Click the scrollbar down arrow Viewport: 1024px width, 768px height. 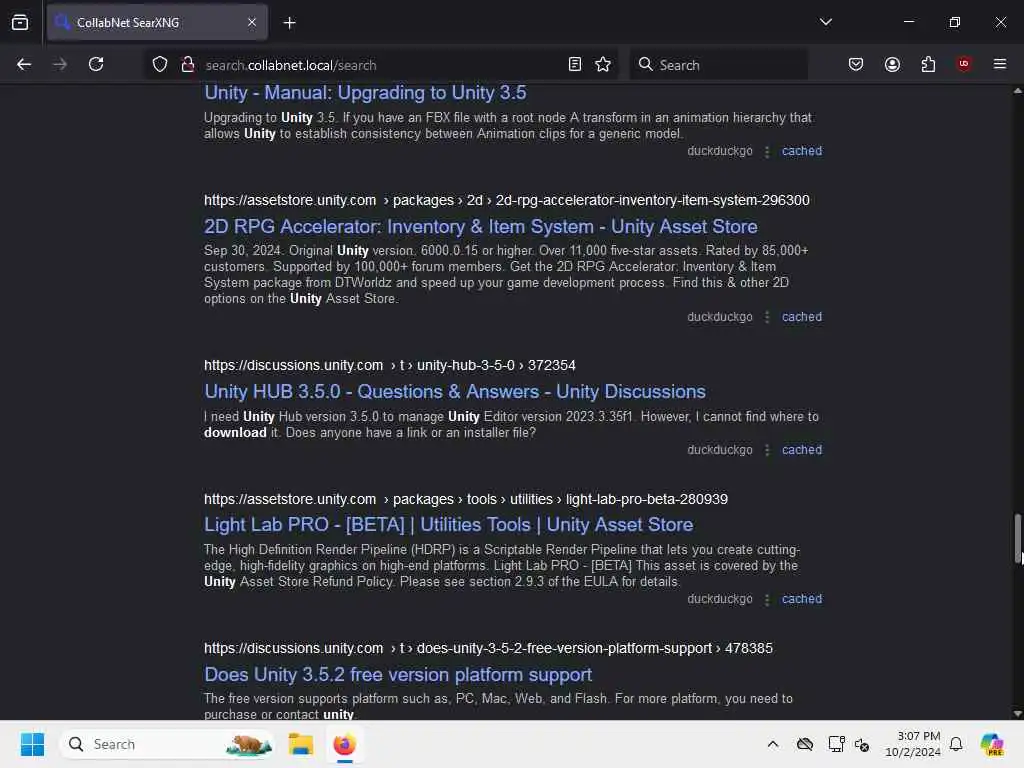pos(1017,714)
